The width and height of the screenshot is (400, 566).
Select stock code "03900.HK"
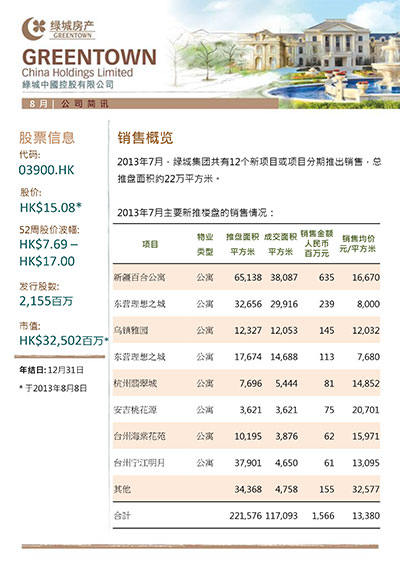(46, 170)
